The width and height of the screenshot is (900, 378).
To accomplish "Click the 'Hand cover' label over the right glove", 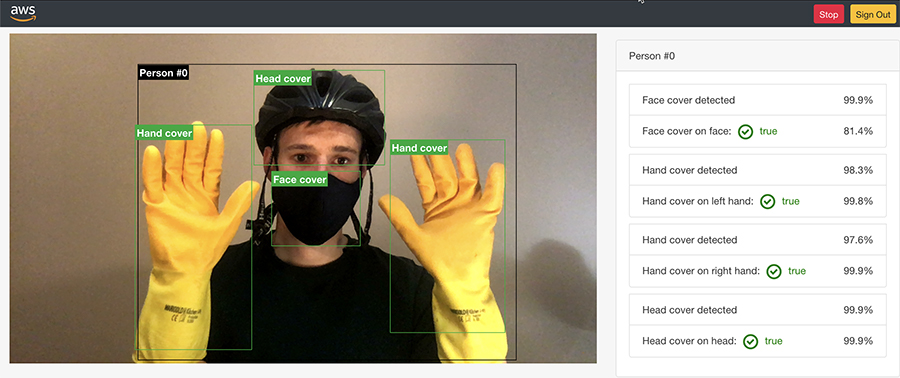I will 419,148.
